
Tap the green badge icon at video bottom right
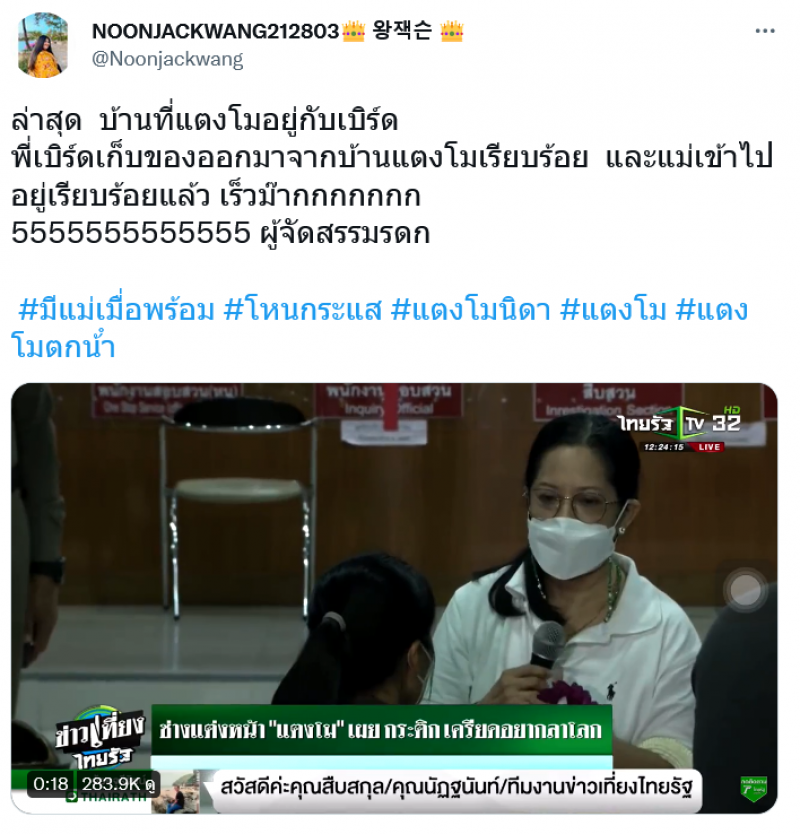pos(754,789)
